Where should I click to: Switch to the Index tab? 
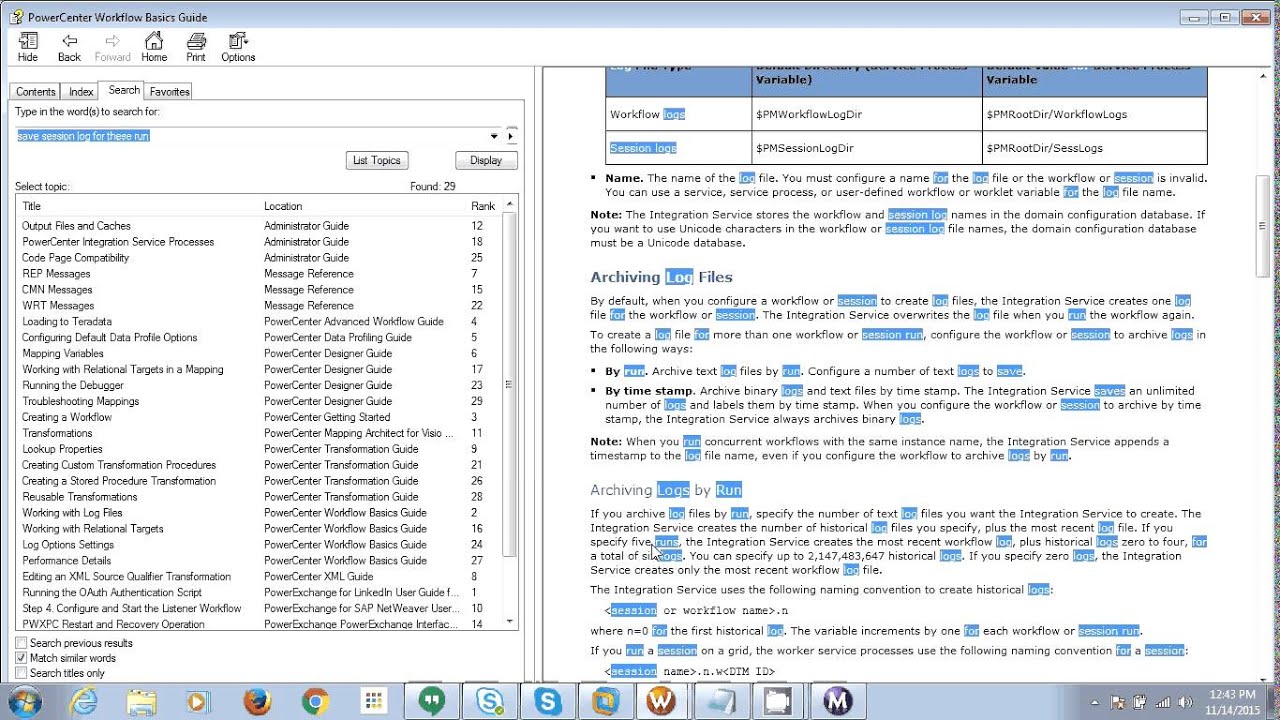pyautogui.click(x=81, y=92)
